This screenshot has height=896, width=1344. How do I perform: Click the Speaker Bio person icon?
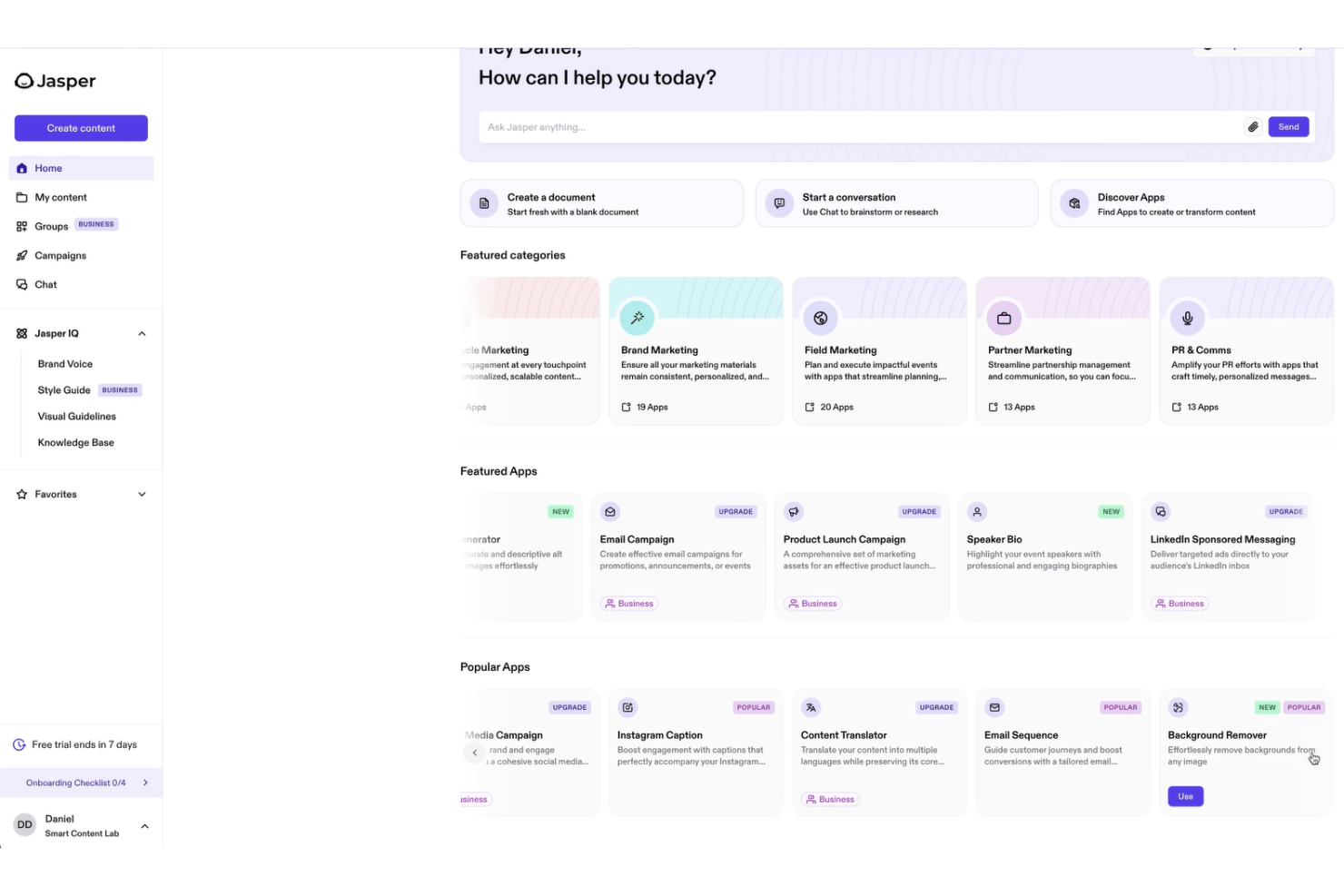tap(977, 512)
